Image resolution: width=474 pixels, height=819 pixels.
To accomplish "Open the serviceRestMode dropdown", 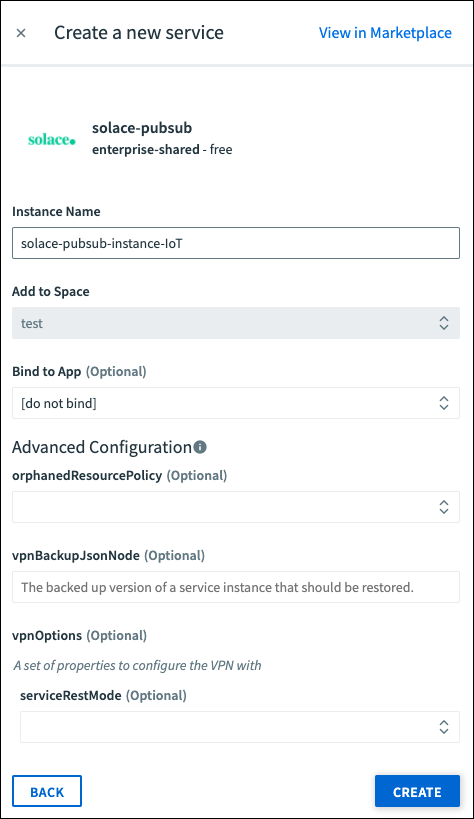I will 240,727.
